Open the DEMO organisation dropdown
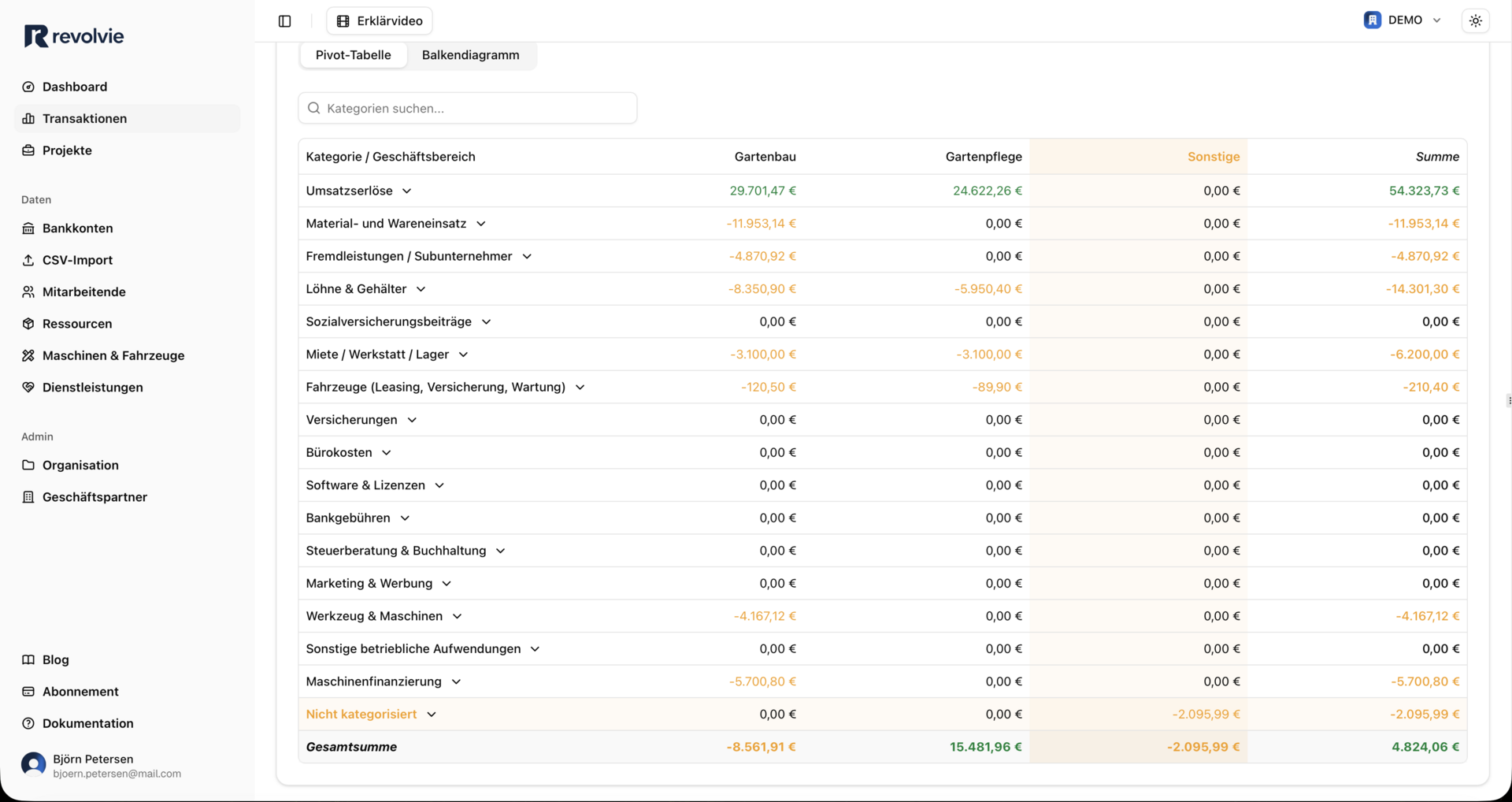 coord(1403,20)
